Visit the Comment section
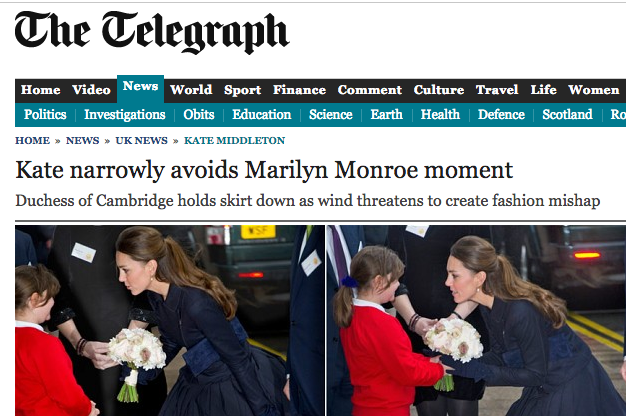This screenshot has height=416, width=626. (370, 90)
